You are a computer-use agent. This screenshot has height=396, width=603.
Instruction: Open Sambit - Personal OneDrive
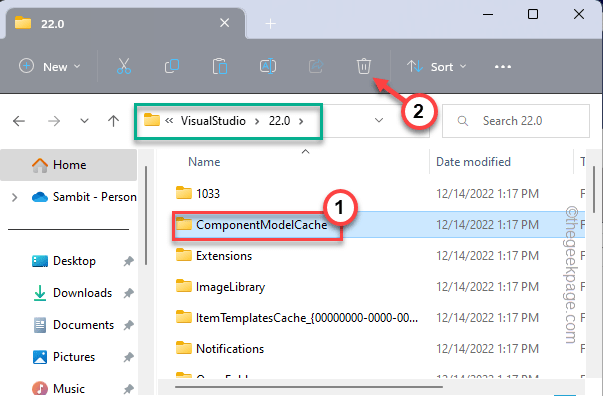pos(84,197)
